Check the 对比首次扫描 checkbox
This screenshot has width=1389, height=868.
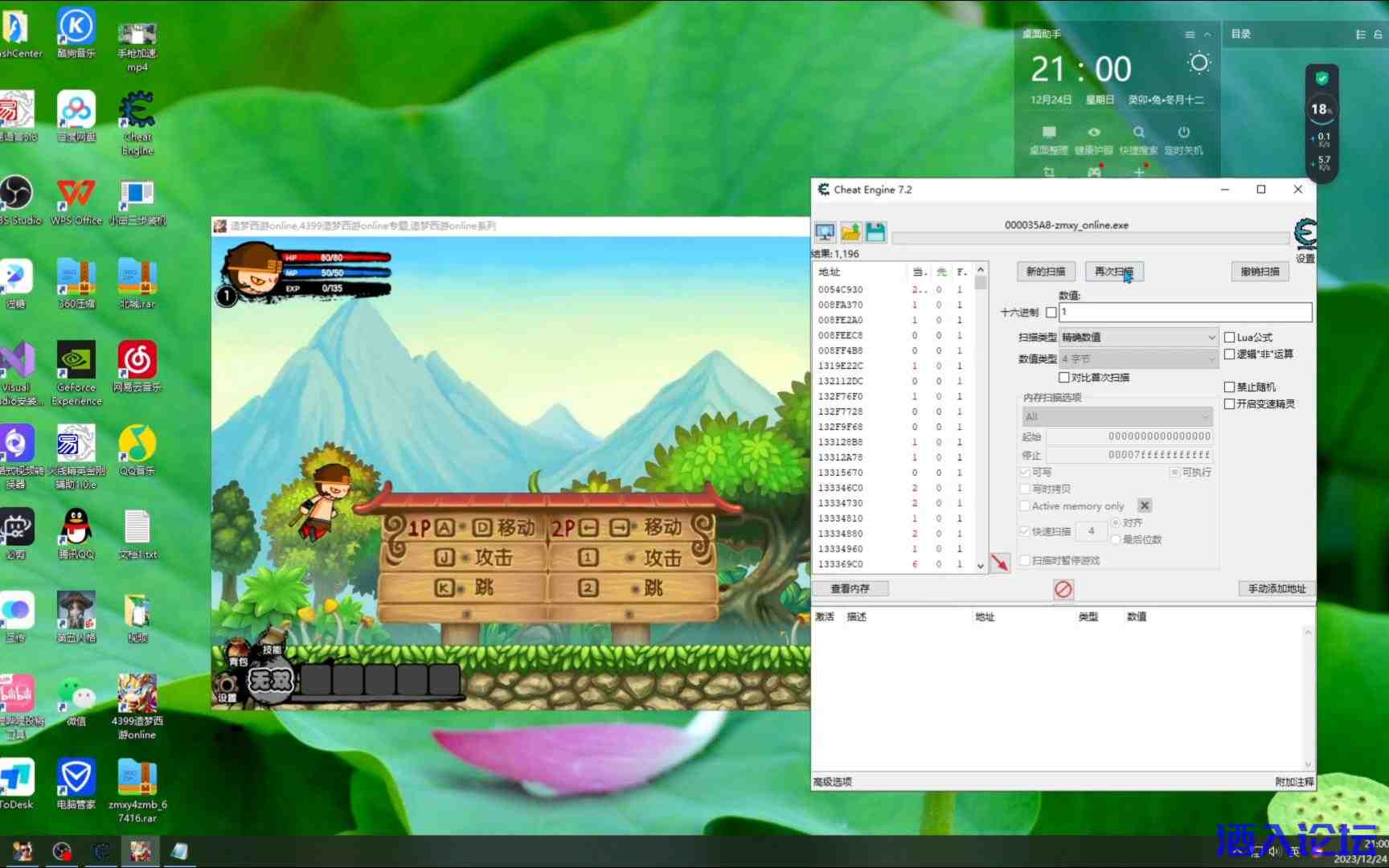tap(1063, 378)
